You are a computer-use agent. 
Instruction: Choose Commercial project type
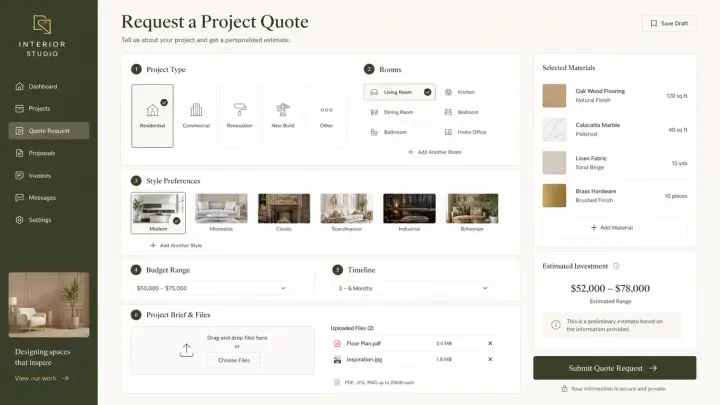196,116
